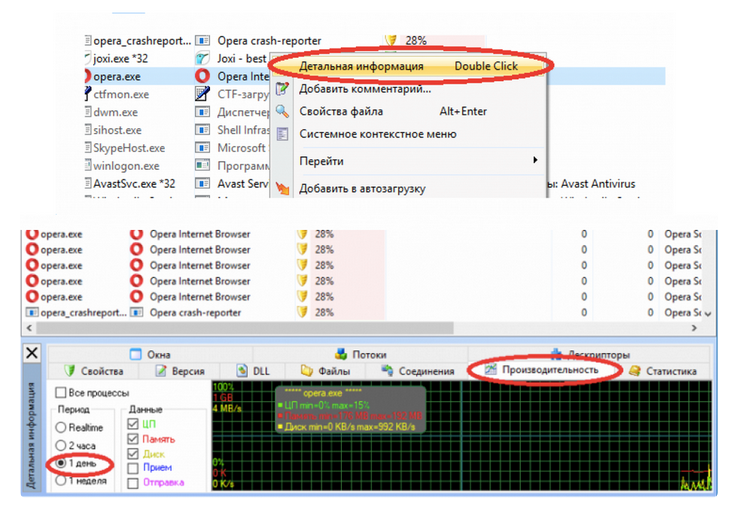
Task: Click the horizontal scrollbar thumb
Action: tap(245, 328)
